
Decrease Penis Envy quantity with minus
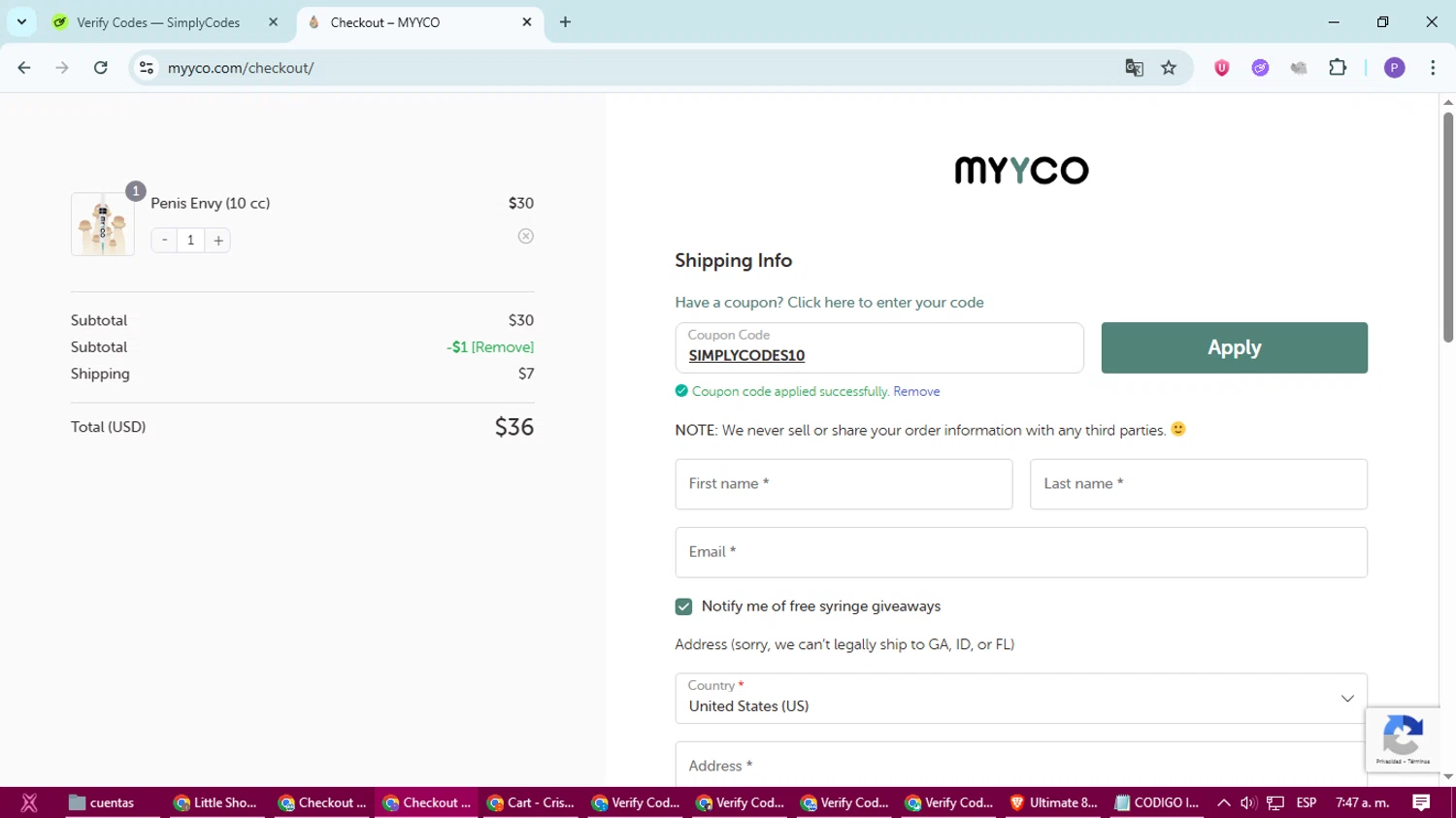pyautogui.click(x=165, y=240)
